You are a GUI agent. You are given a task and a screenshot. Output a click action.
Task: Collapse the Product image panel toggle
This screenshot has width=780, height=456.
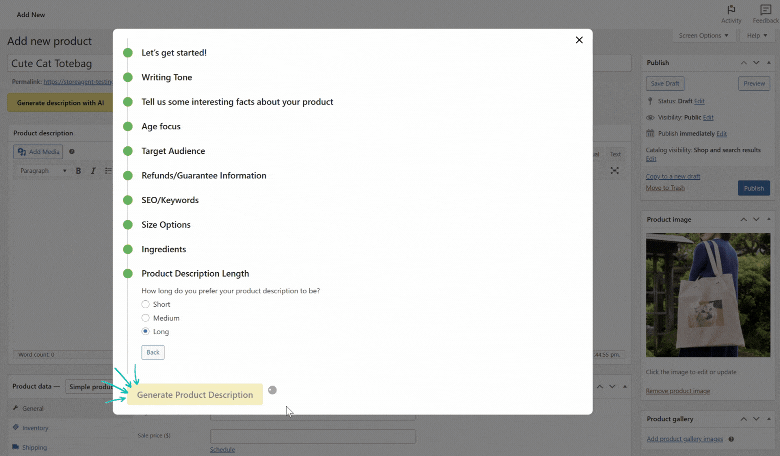tap(769, 219)
